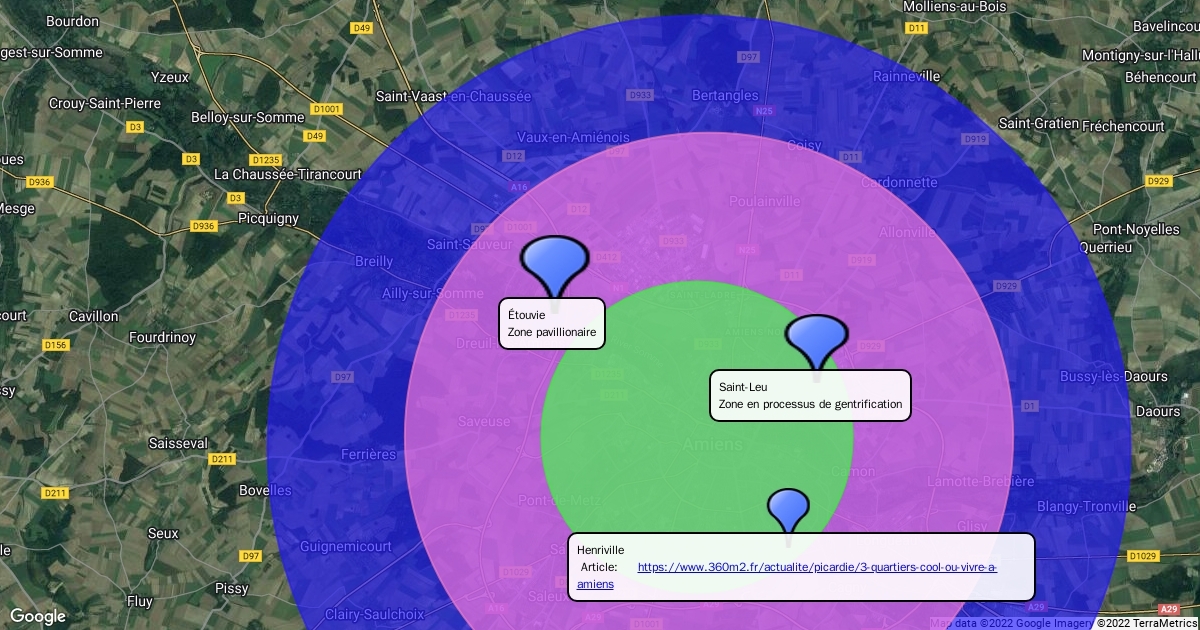Click the Saint-Vaast-en-Chaussée place label

point(453,96)
